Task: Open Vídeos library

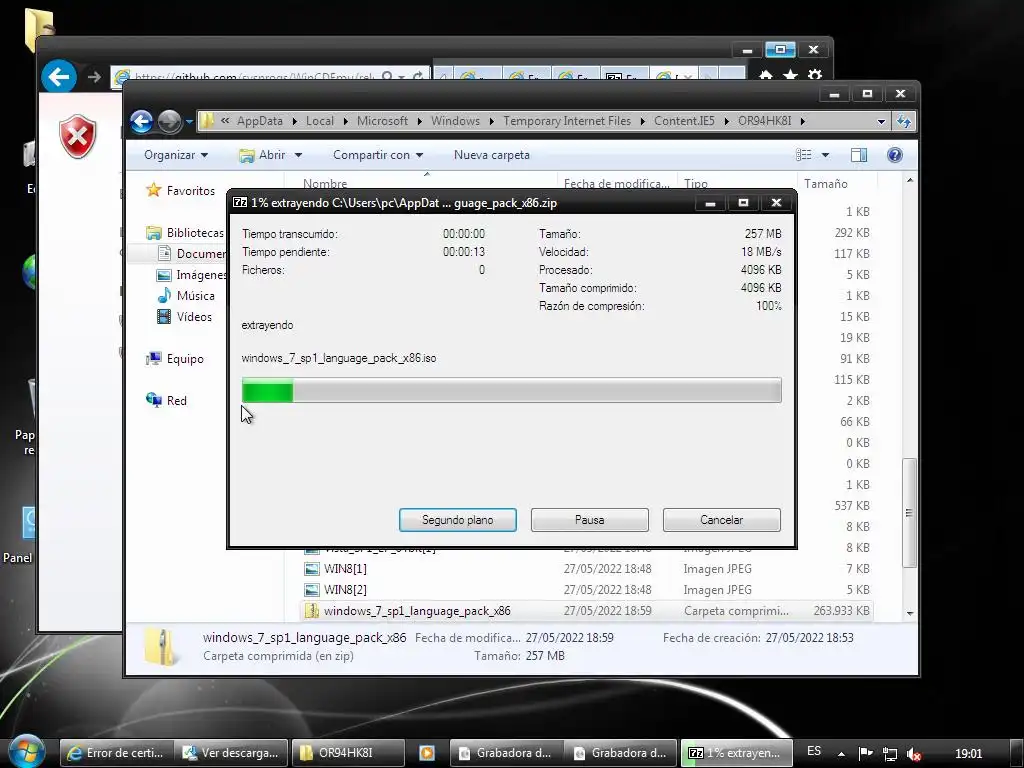Action: (185, 317)
